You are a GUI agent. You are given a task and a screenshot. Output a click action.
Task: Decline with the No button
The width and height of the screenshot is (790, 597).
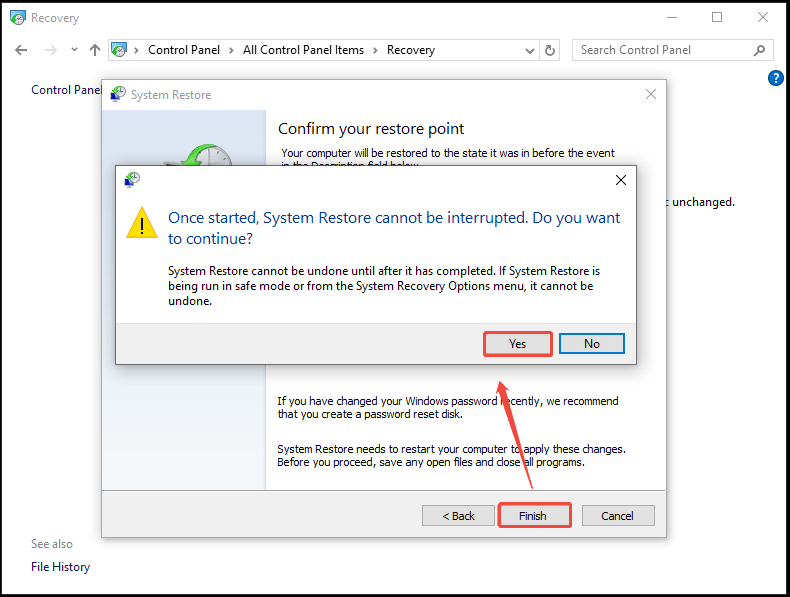point(591,344)
